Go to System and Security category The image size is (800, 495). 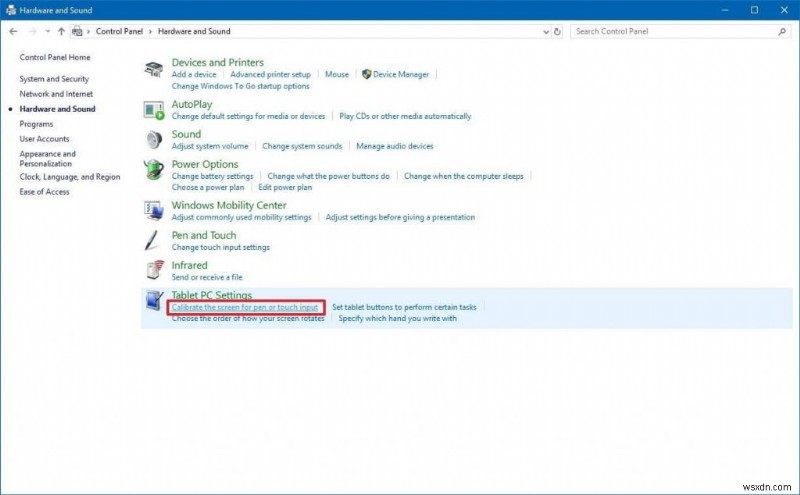click(x=54, y=79)
